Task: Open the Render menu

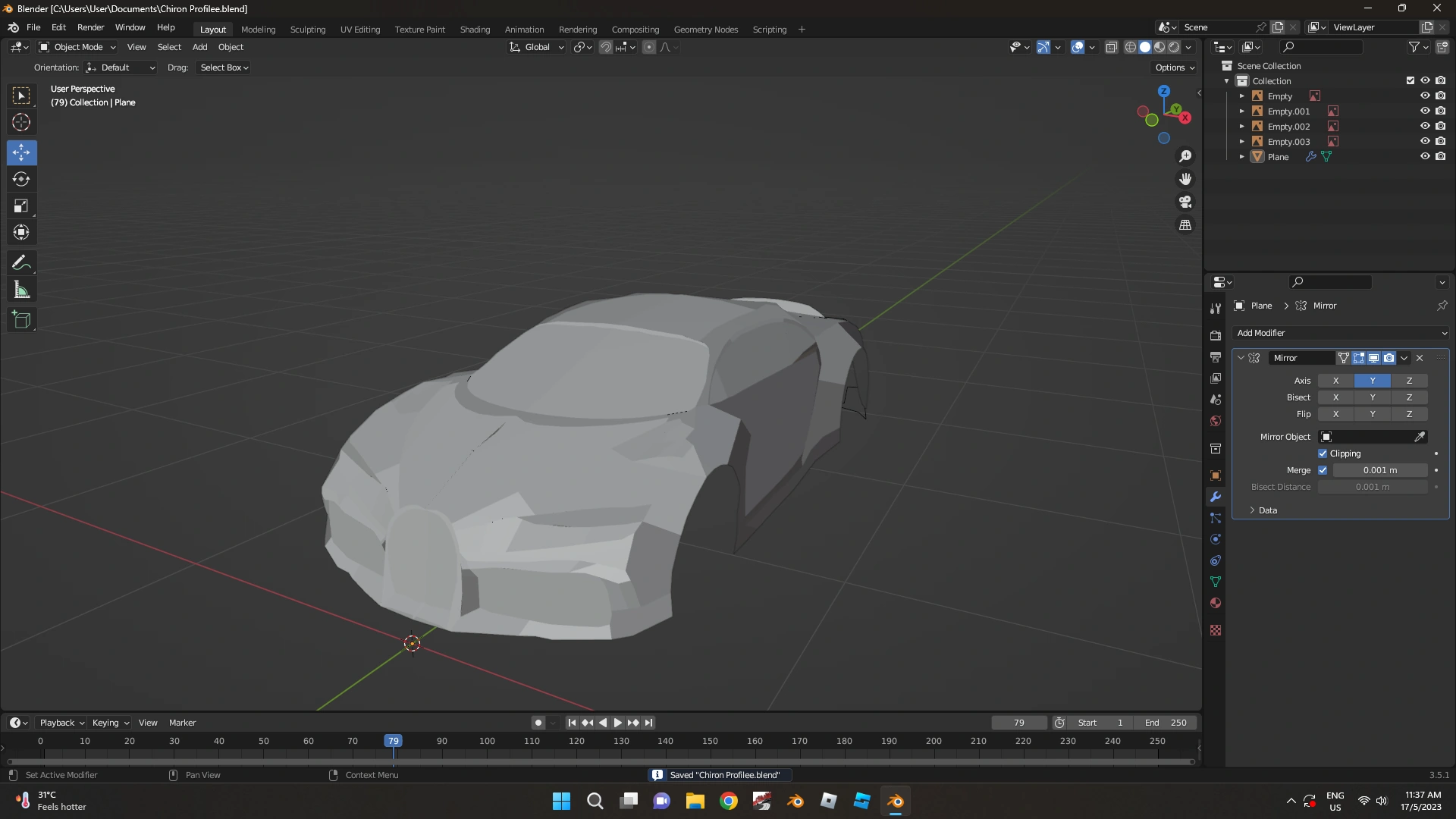Action: (90, 27)
